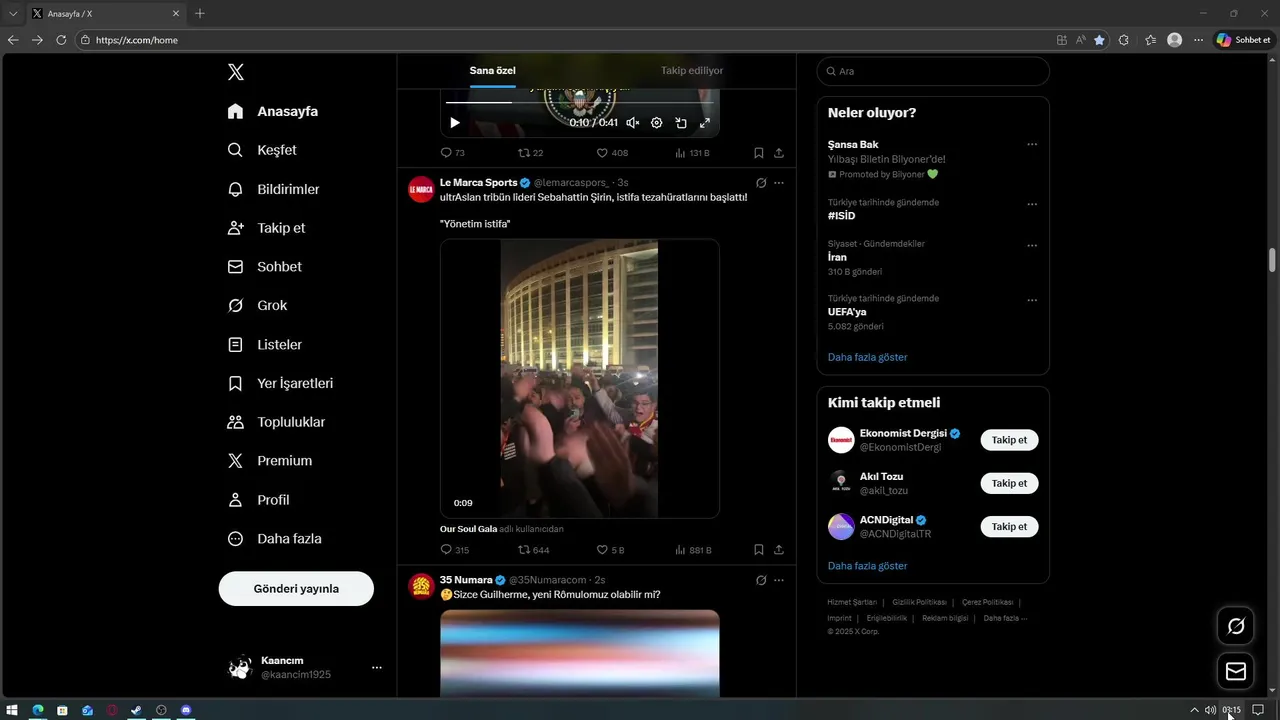
Task: Click the Ara search field
Action: tap(933, 71)
